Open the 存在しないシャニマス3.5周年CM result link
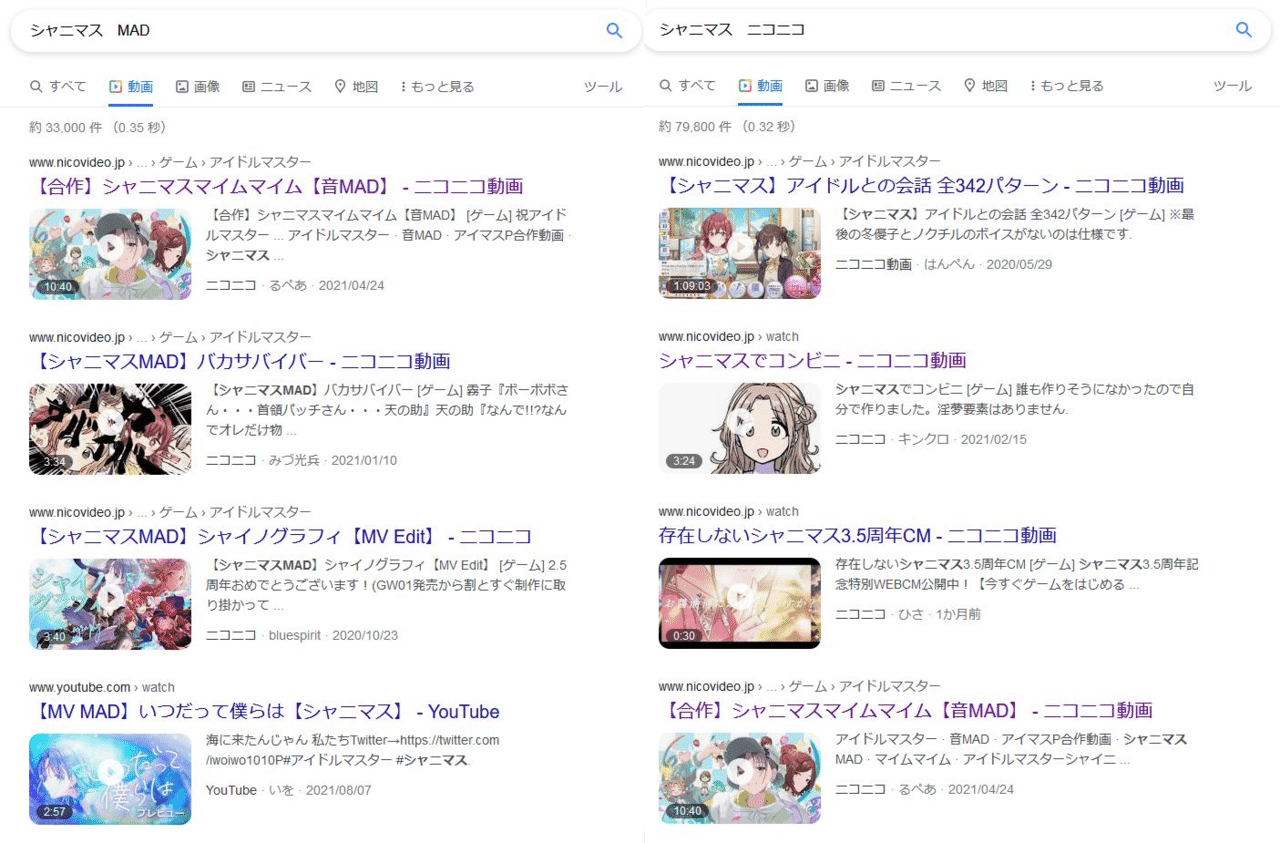This screenshot has width=1280, height=843. coord(857,535)
